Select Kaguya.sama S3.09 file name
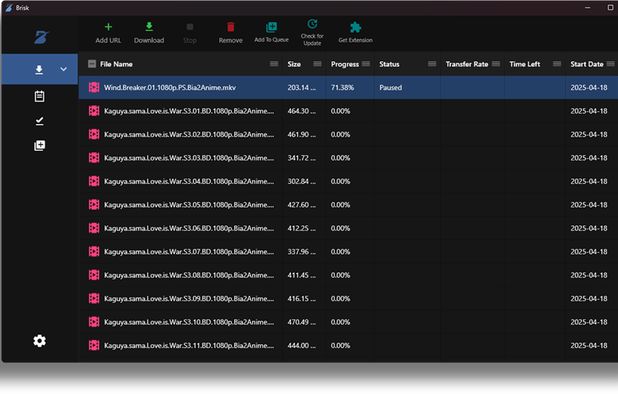 pyautogui.click(x=189, y=299)
